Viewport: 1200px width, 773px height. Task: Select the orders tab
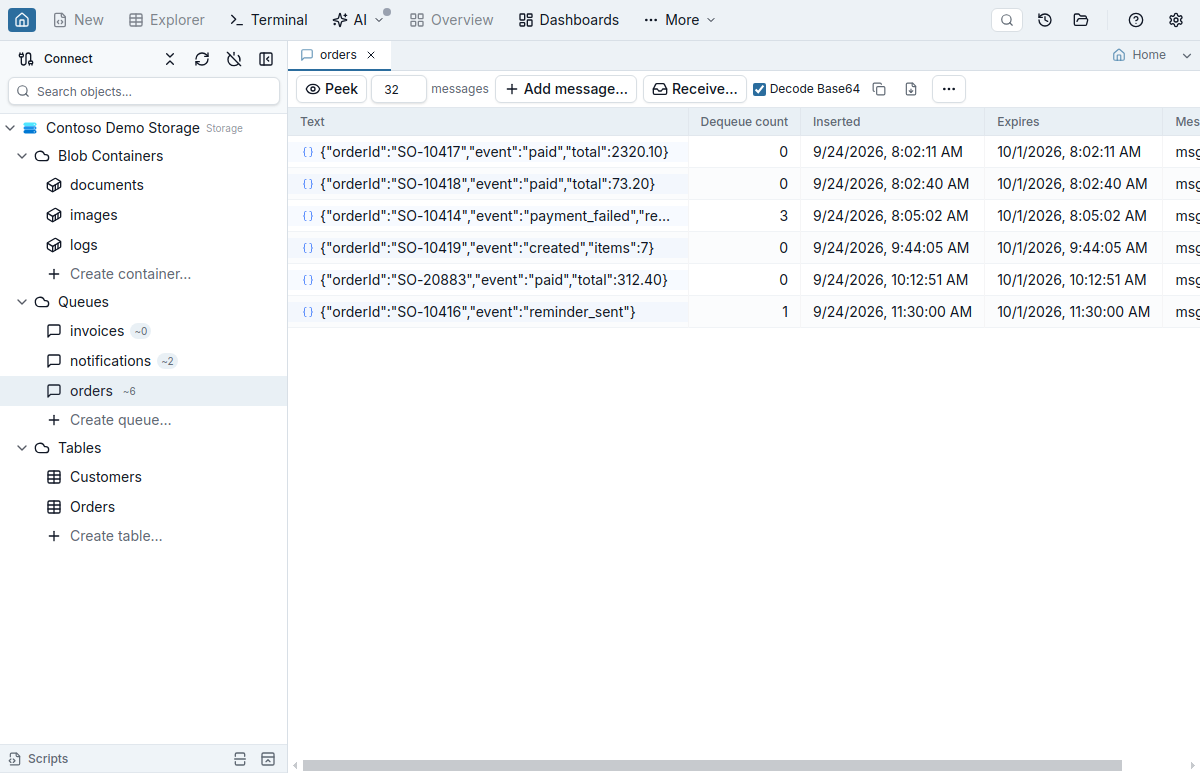click(x=338, y=55)
